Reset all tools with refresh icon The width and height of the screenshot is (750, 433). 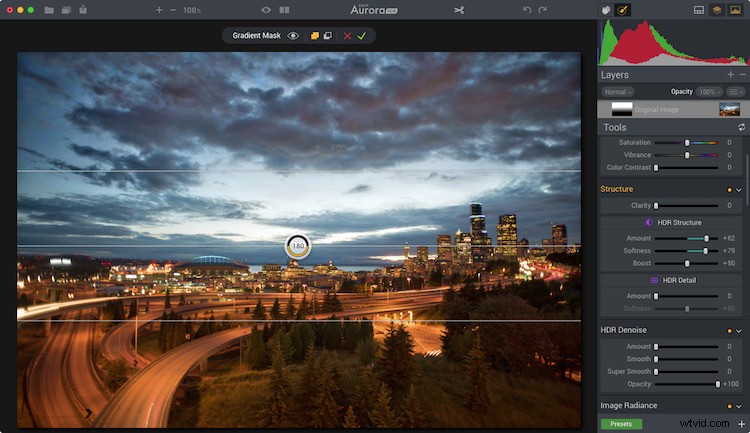741,127
